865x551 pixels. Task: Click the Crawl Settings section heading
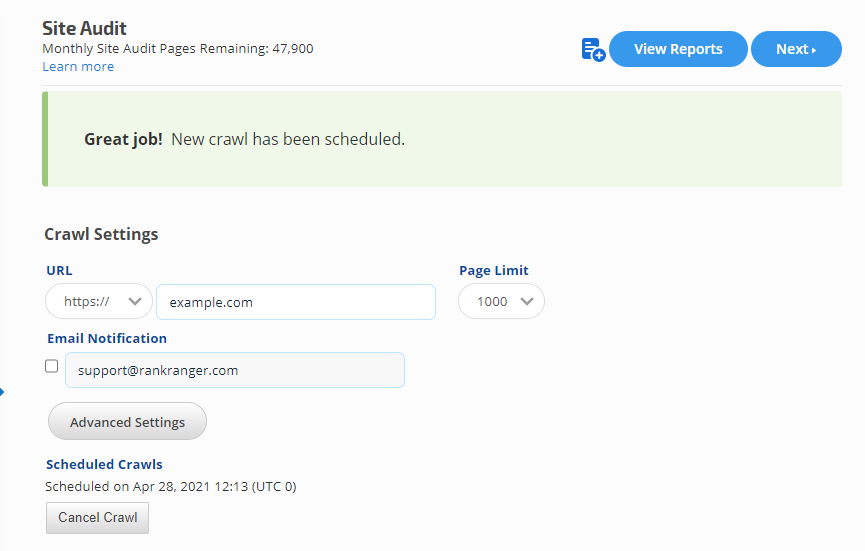coord(101,234)
